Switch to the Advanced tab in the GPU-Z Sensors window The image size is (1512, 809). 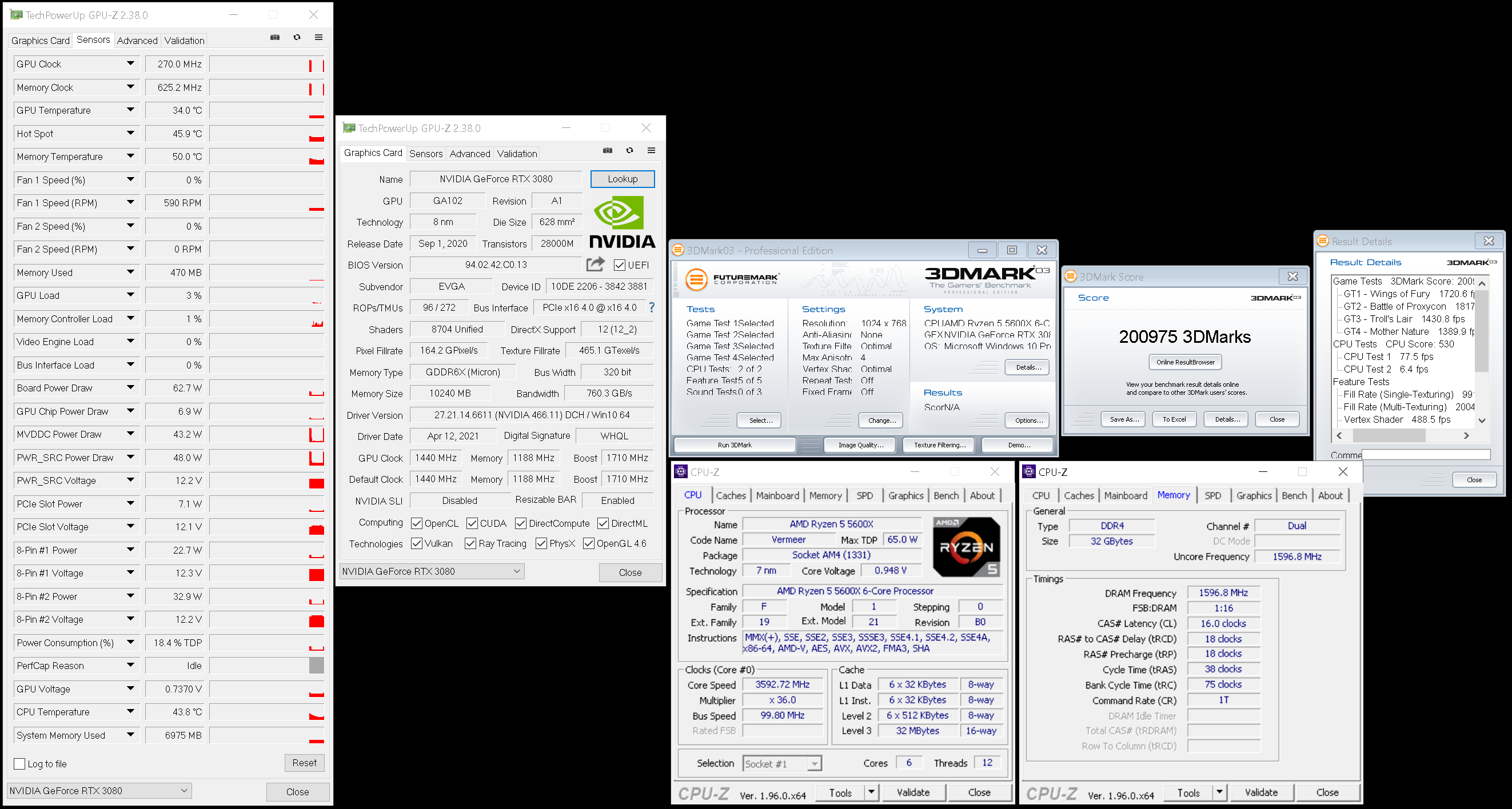(x=137, y=41)
